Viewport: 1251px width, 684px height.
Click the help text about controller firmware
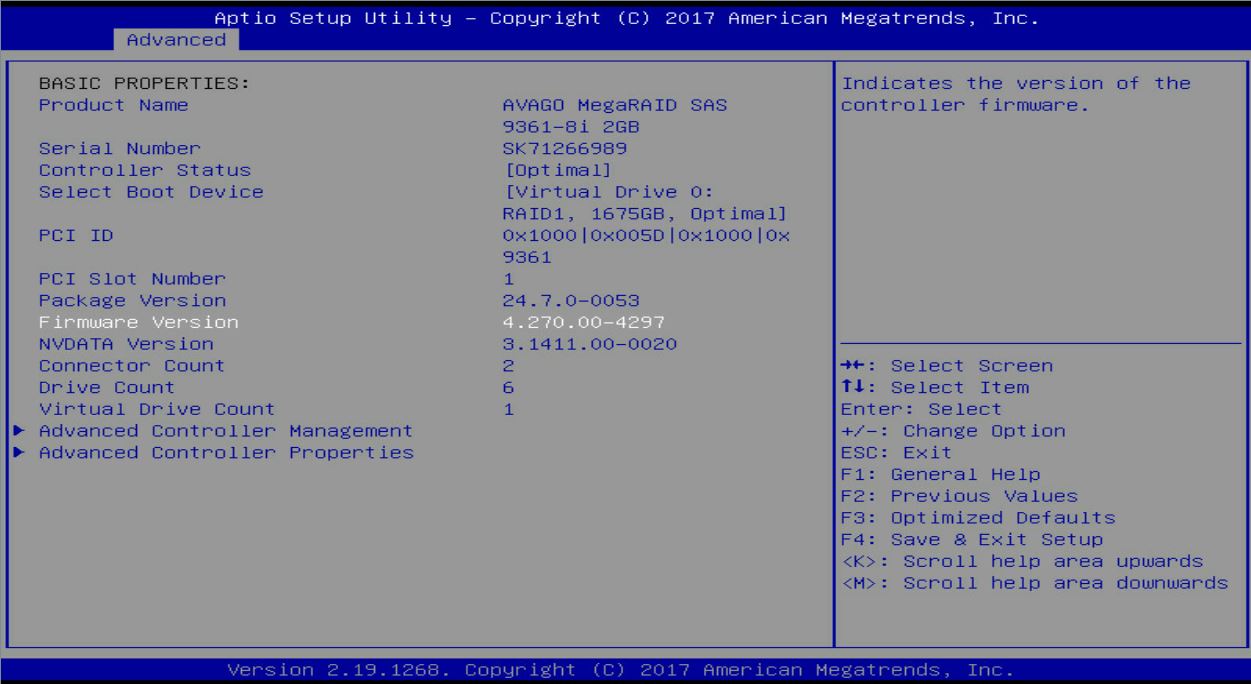pos(1016,93)
